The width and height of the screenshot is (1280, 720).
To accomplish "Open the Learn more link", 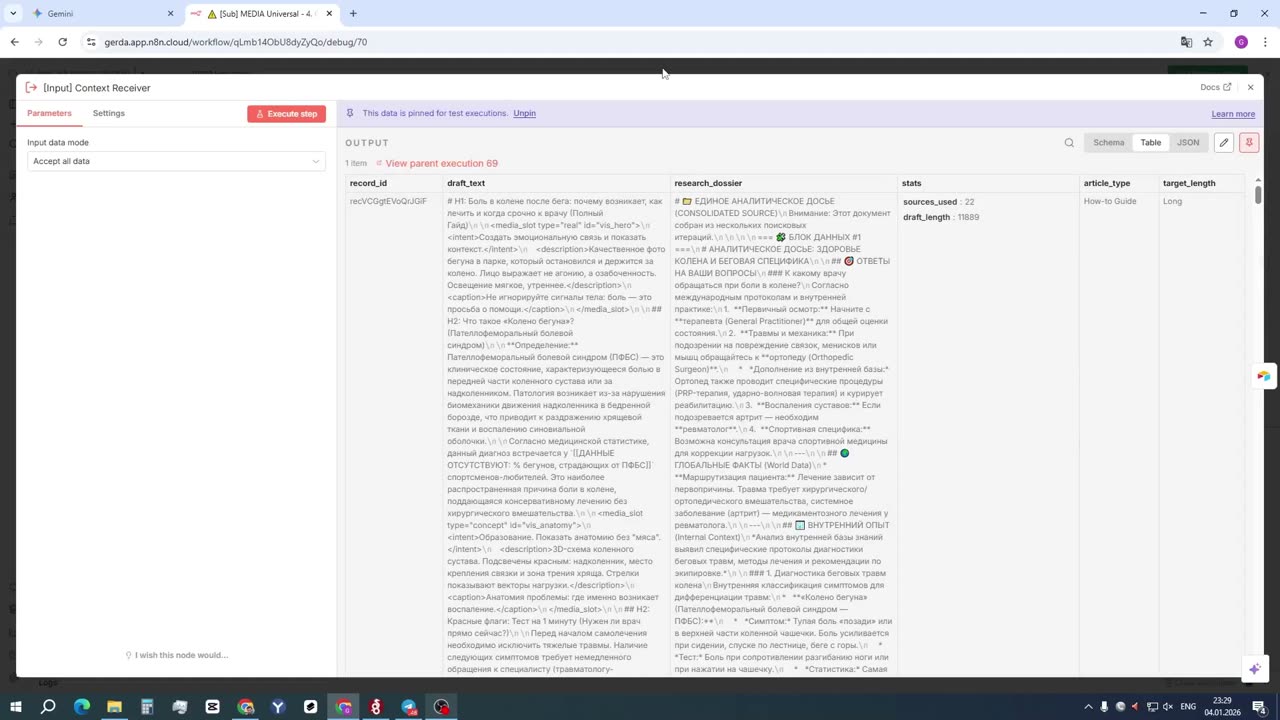I will coord(1233,114).
